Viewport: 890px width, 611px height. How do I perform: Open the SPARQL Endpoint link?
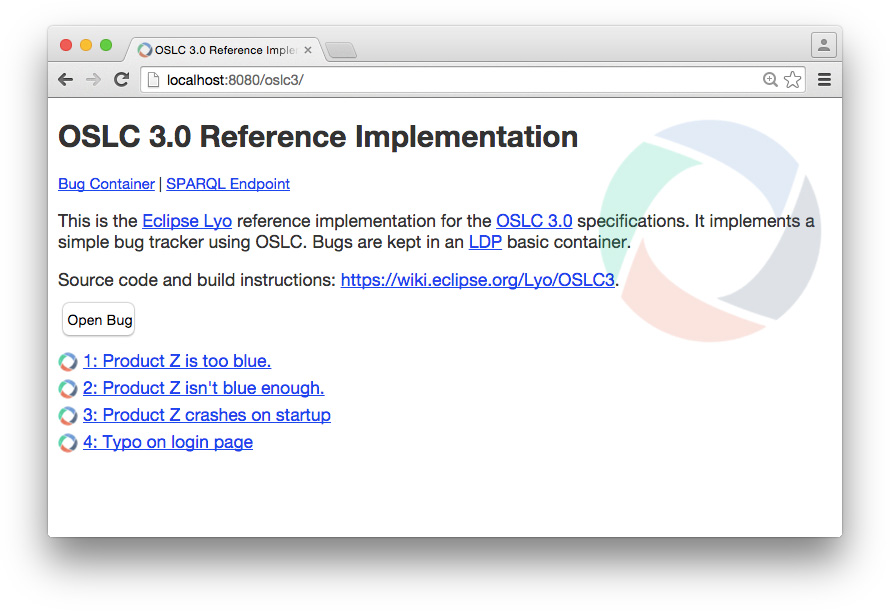(x=228, y=184)
